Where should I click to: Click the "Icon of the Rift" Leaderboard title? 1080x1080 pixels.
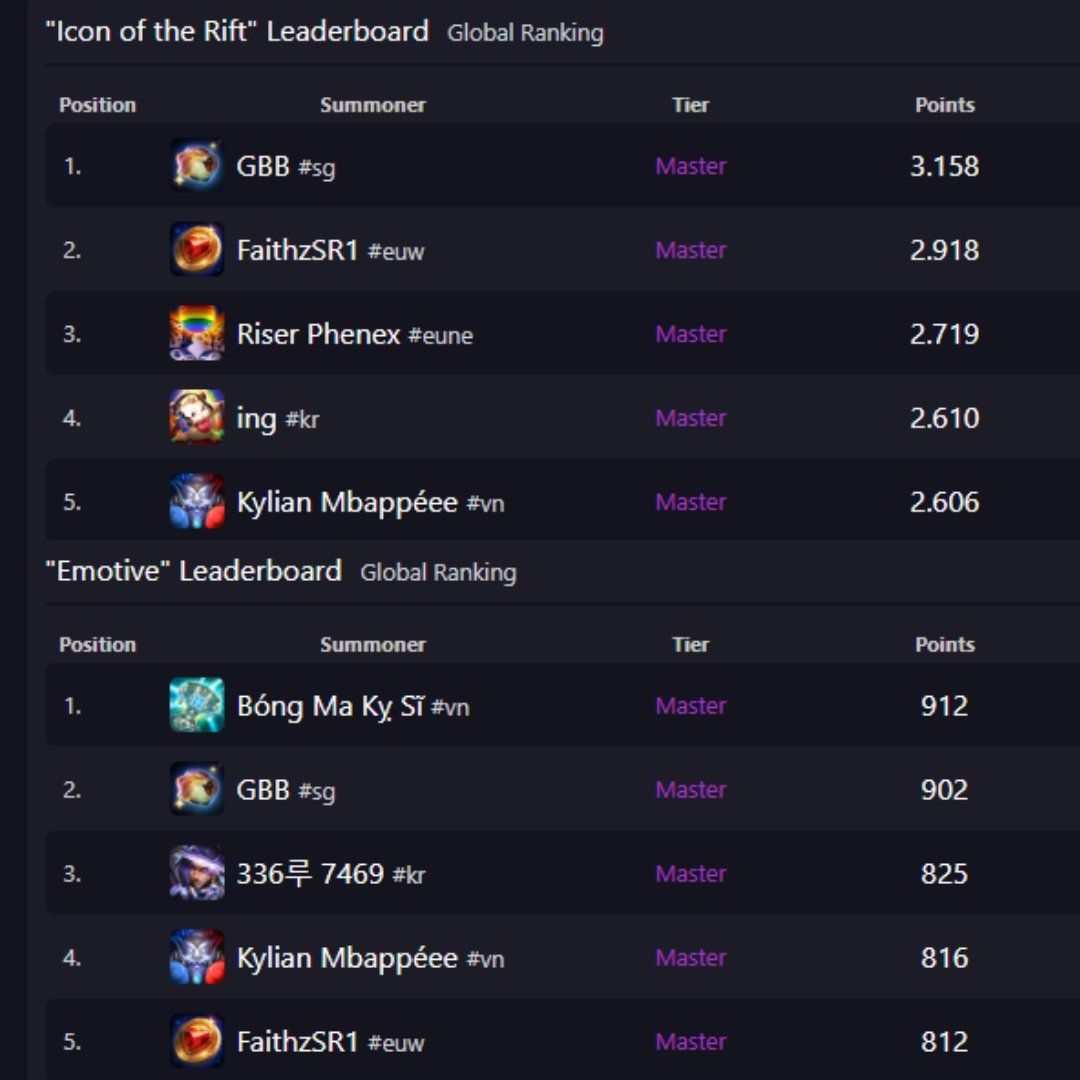pyautogui.click(x=237, y=32)
